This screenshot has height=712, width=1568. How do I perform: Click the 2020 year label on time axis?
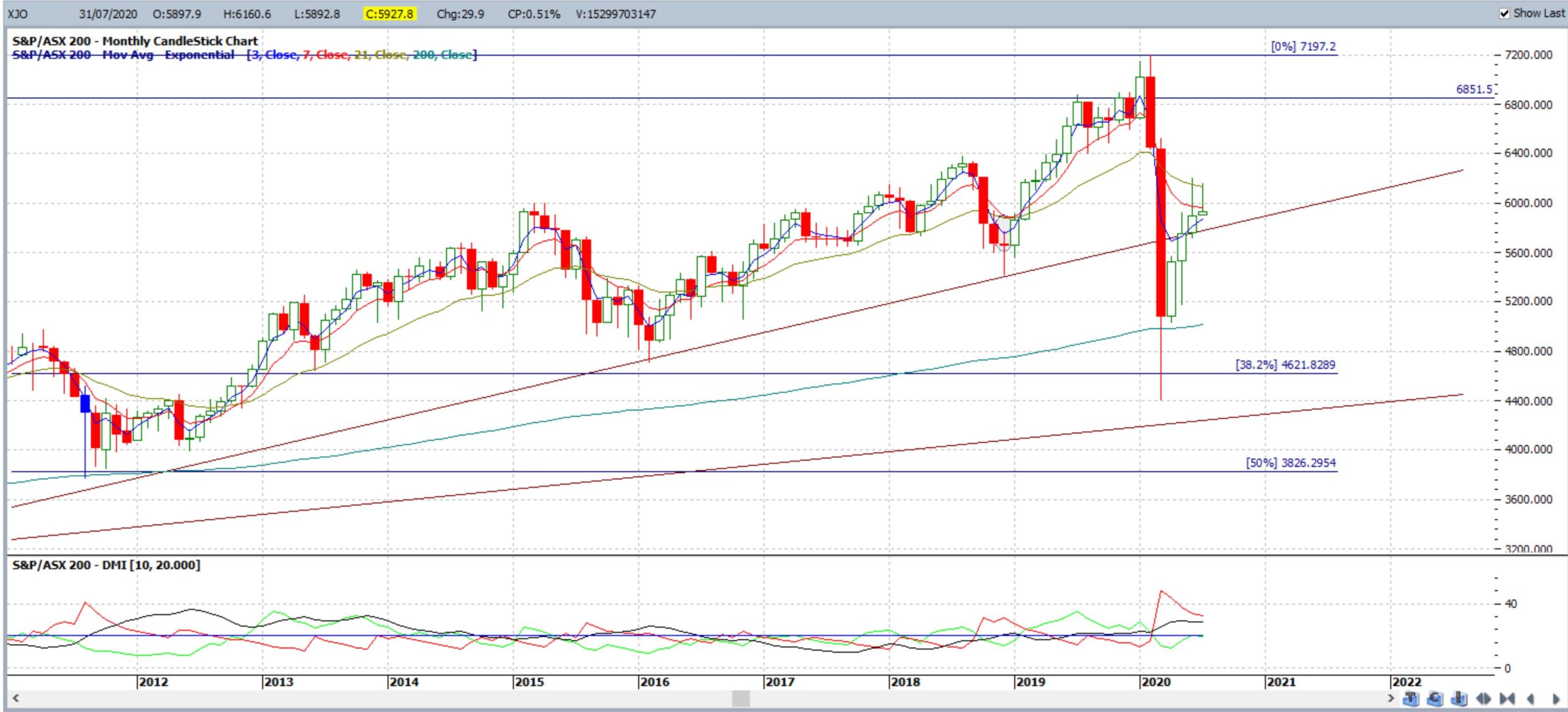tap(1156, 682)
